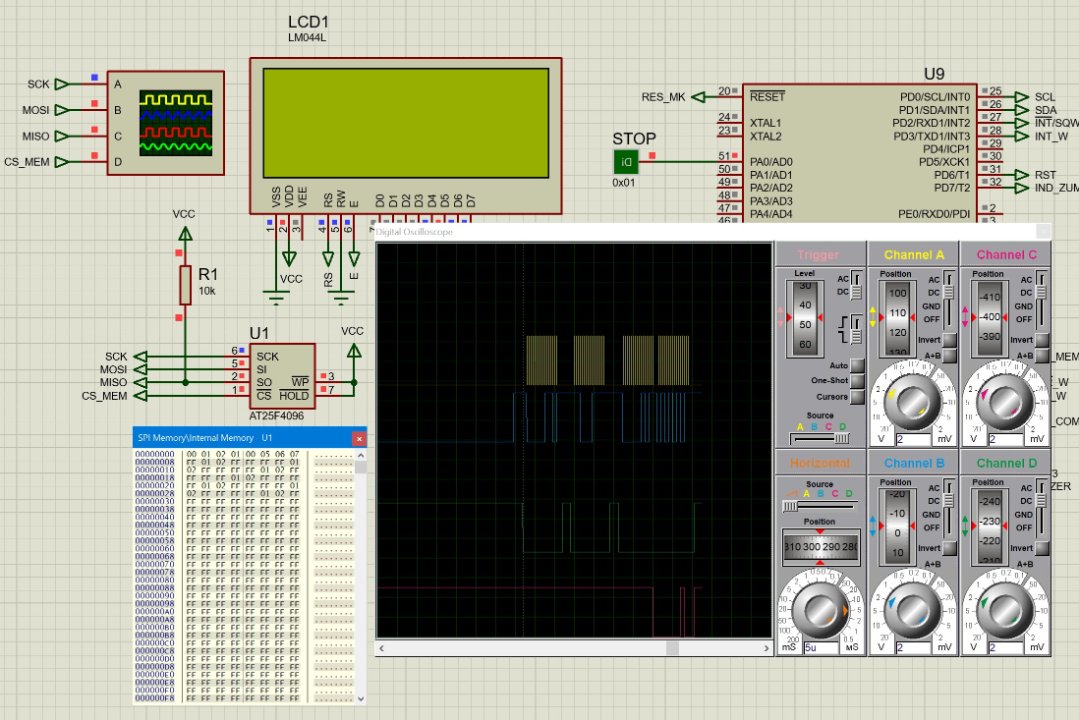The image size is (1079, 720).
Task: Click the Horizontal timebase knob
Action: (x=820, y=611)
